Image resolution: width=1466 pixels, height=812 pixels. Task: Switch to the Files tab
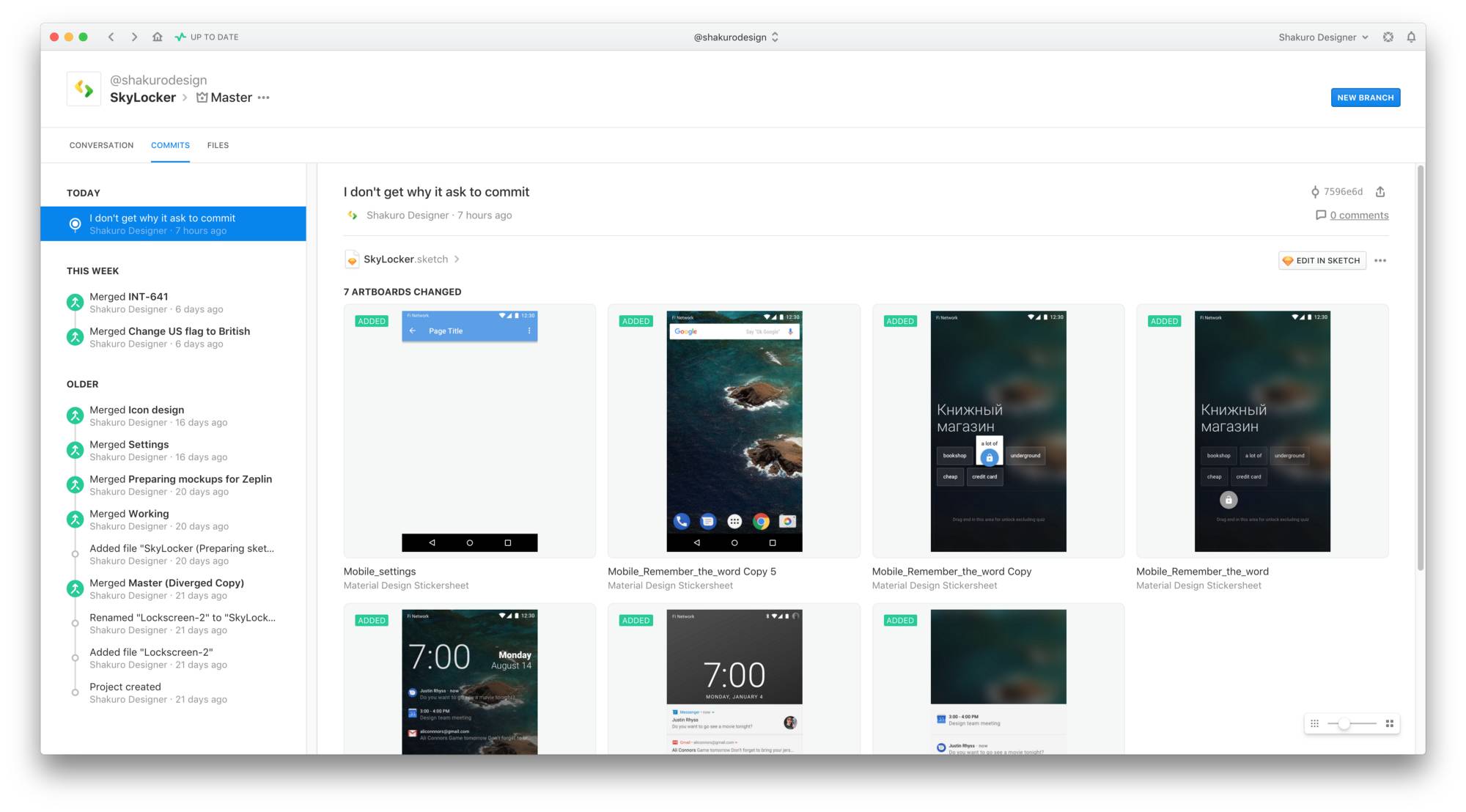pos(218,145)
